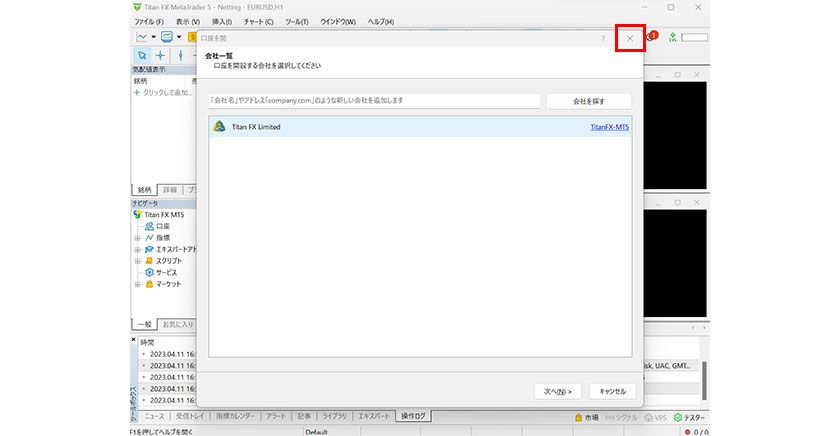
Task: Open the TitanFX-MT5 link
Action: [x=610, y=127]
